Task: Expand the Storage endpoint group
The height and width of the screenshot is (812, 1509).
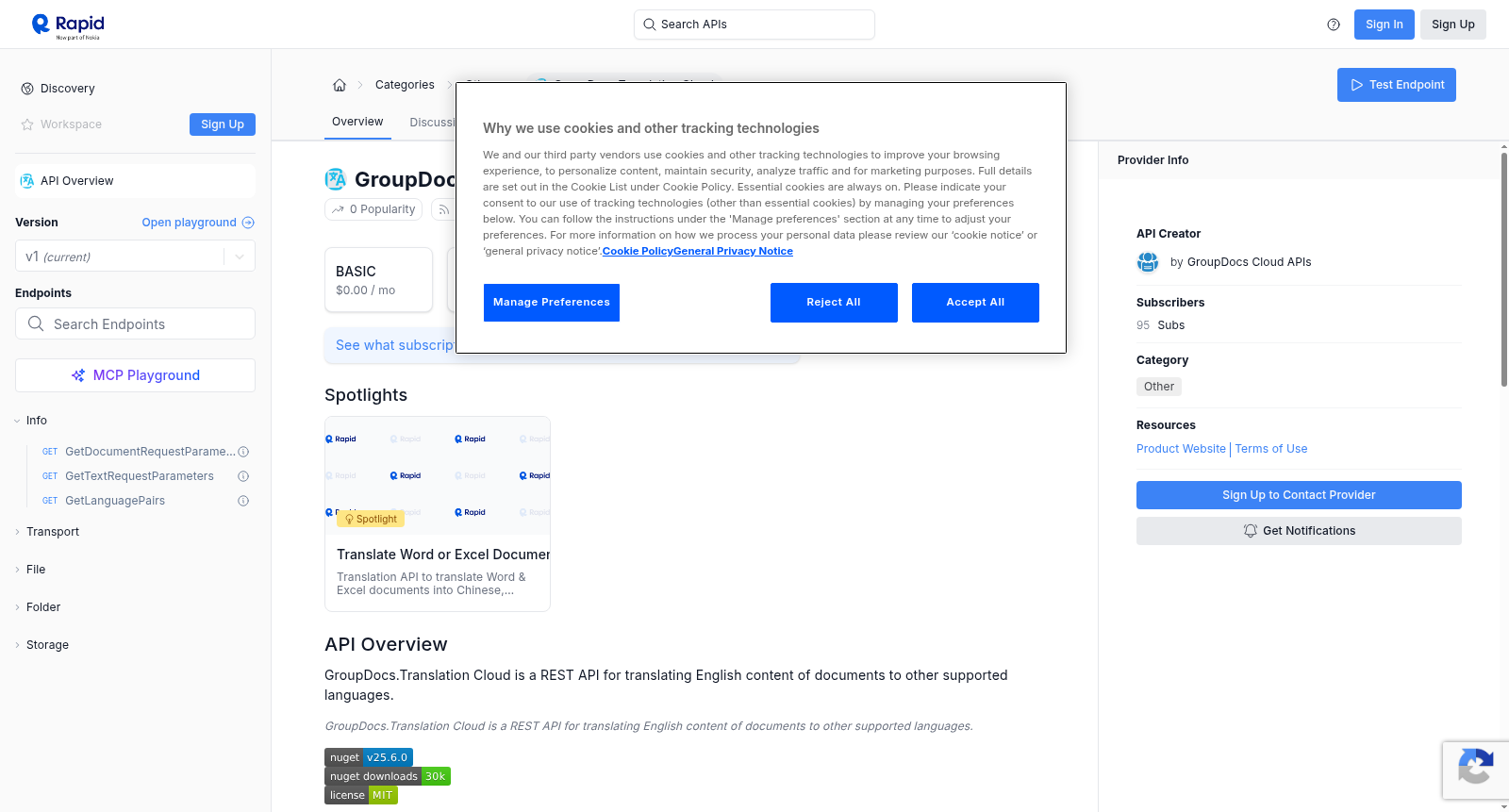Action: click(x=41, y=645)
